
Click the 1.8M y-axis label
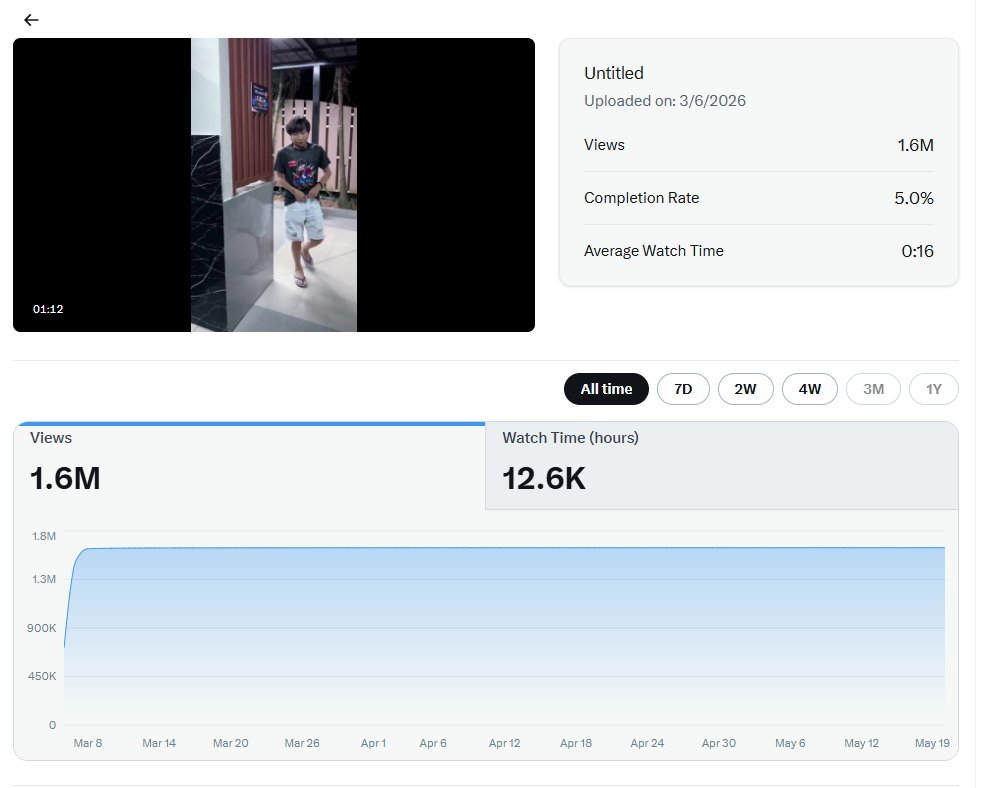pos(44,536)
